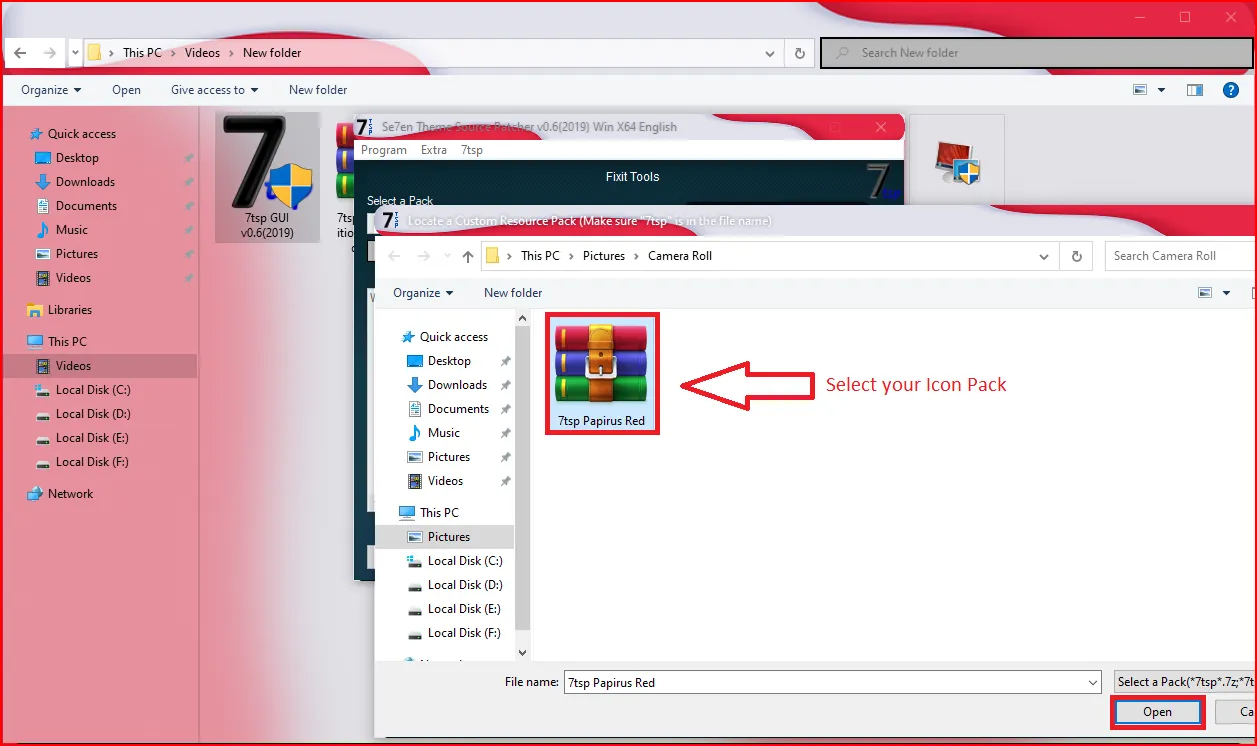Click the back arrow in the Explorer window

20,53
